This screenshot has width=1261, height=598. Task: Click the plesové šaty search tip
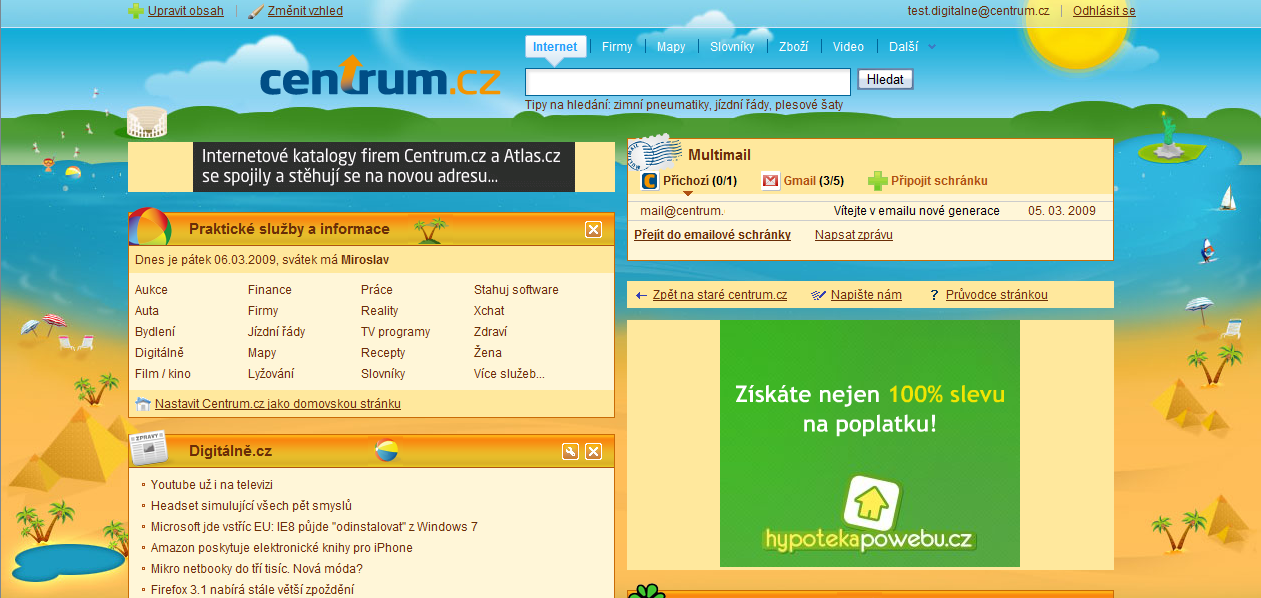[809, 104]
